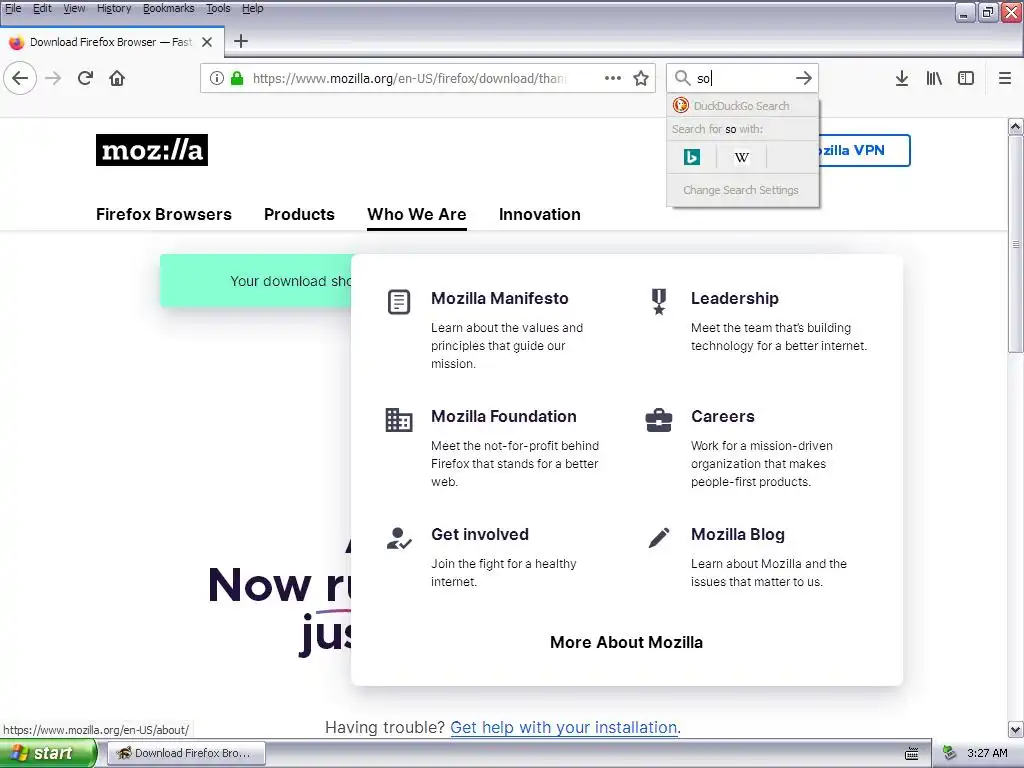This screenshot has height=768, width=1024.
Task: Open the Library books icon
Action: coord(934,78)
